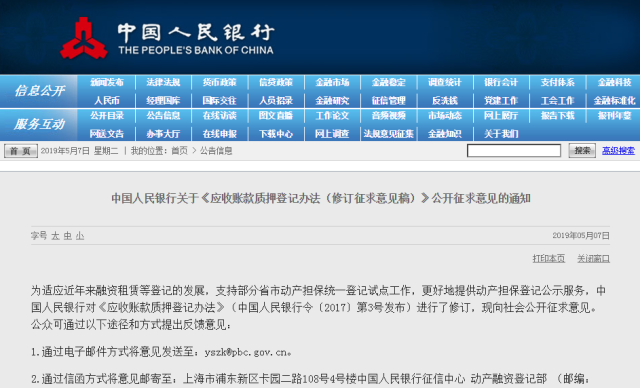The width and height of the screenshot is (640, 388).
Task: Open 公告信息 under 服务互动
Action: click(x=163, y=116)
